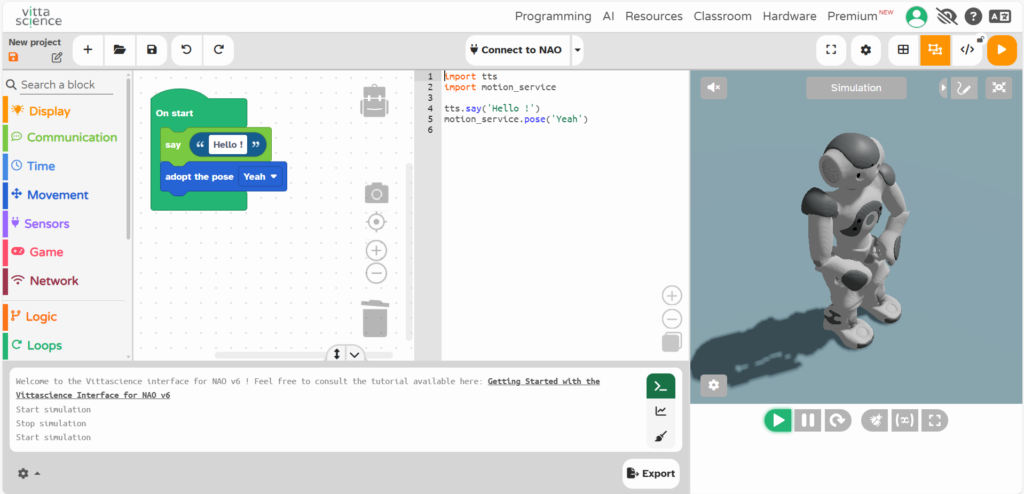Click the undo arrow in the toolbar

click(x=186, y=50)
